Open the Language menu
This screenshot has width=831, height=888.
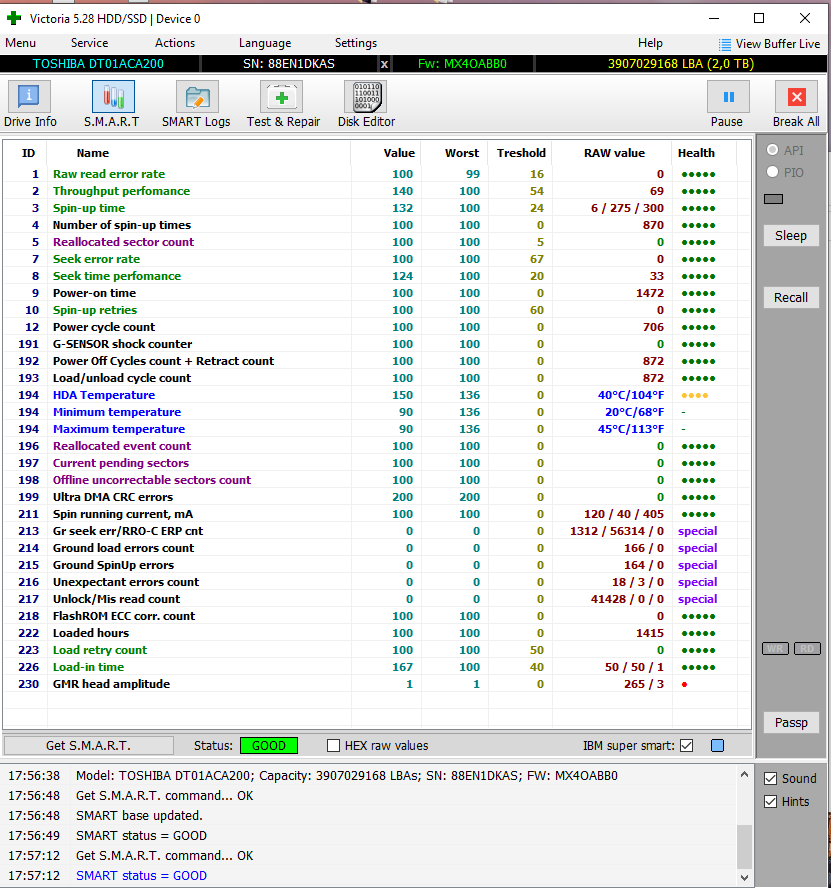(265, 43)
